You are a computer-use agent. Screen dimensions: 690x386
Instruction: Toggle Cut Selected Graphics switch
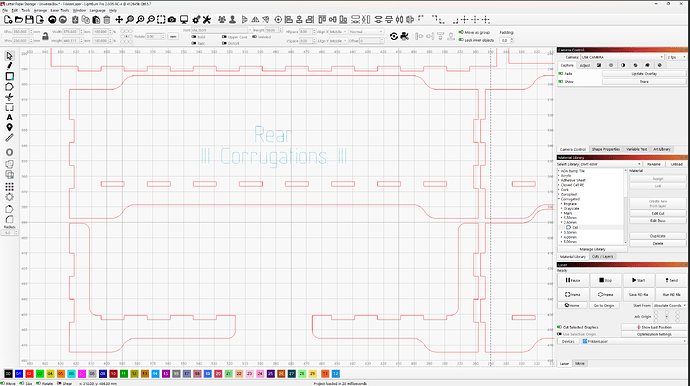pos(560,327)
